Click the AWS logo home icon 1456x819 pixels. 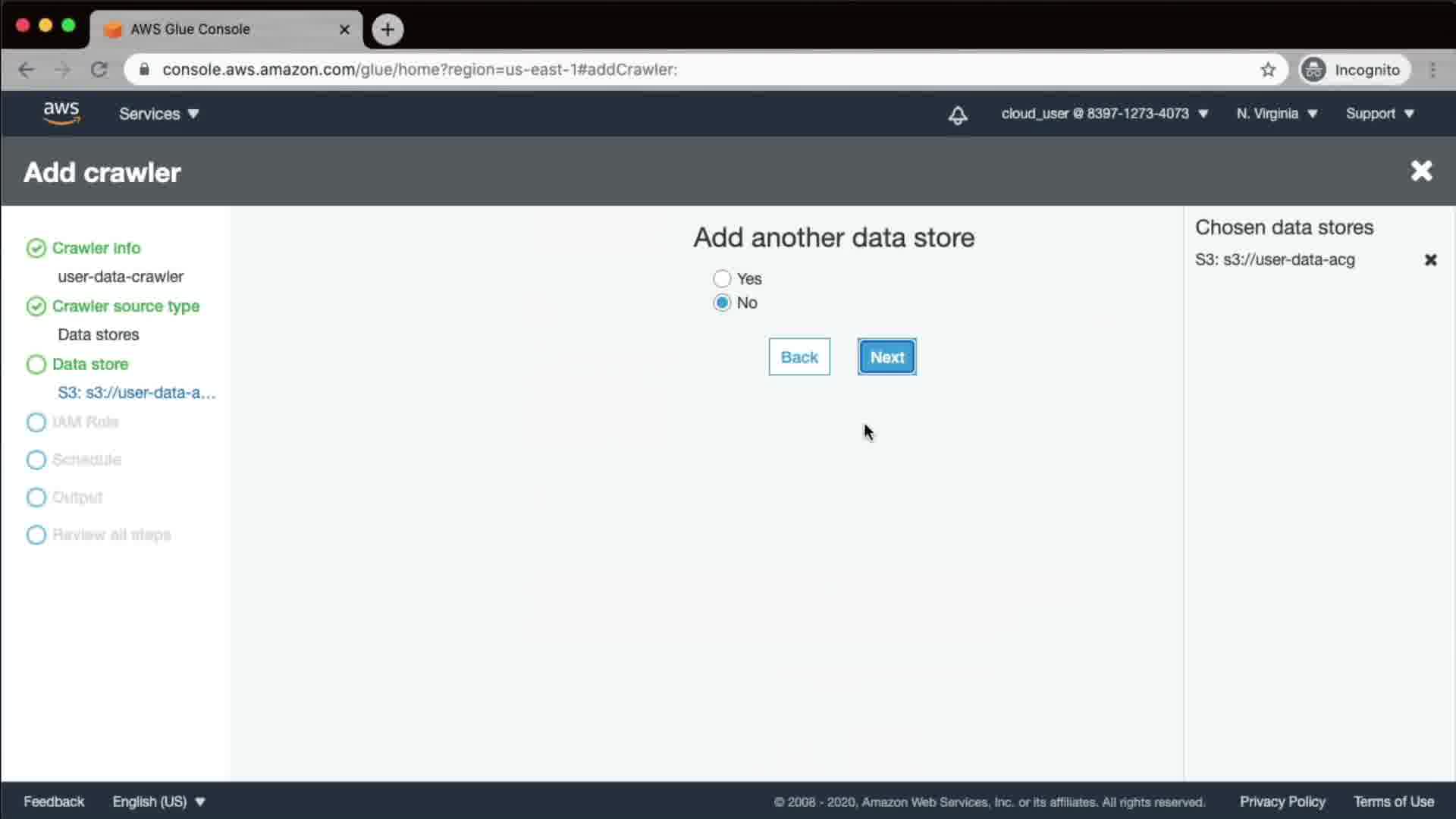(x=61, y=113)
